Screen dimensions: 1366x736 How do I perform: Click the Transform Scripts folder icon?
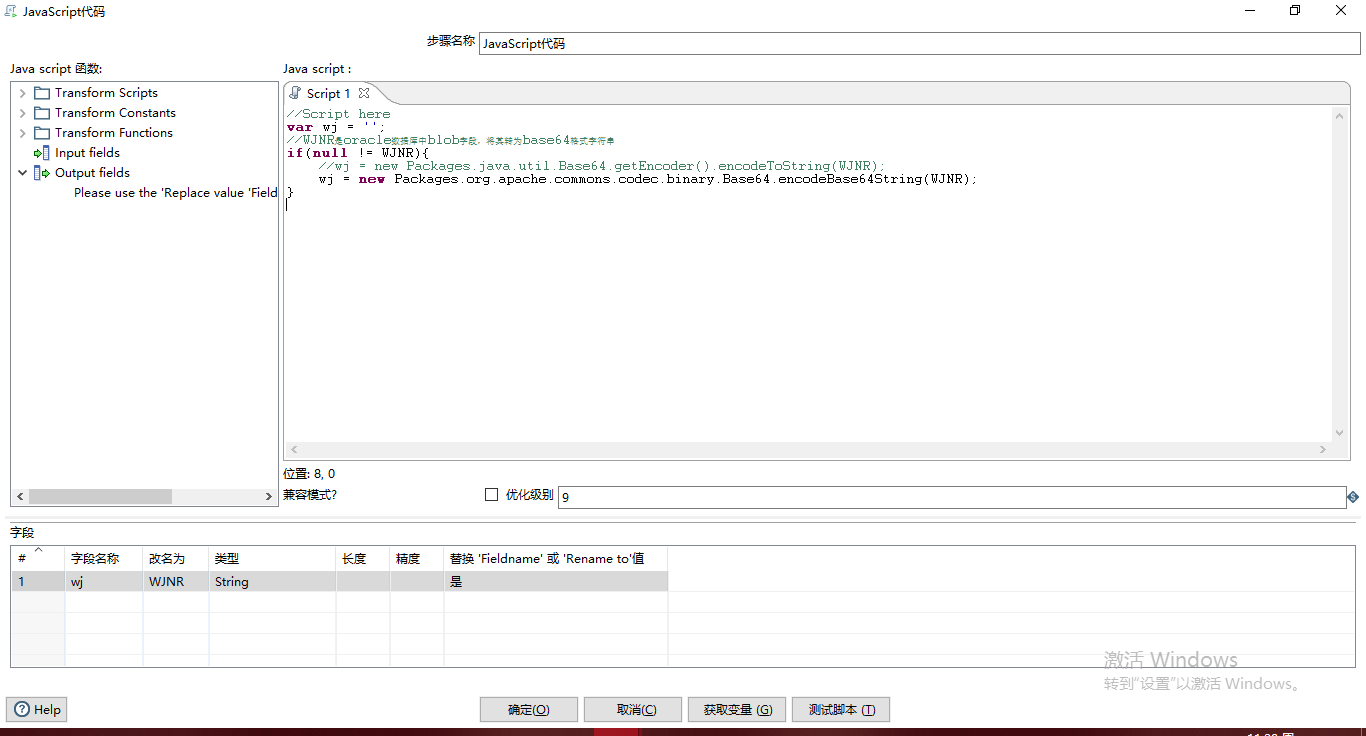coord(41,92)
